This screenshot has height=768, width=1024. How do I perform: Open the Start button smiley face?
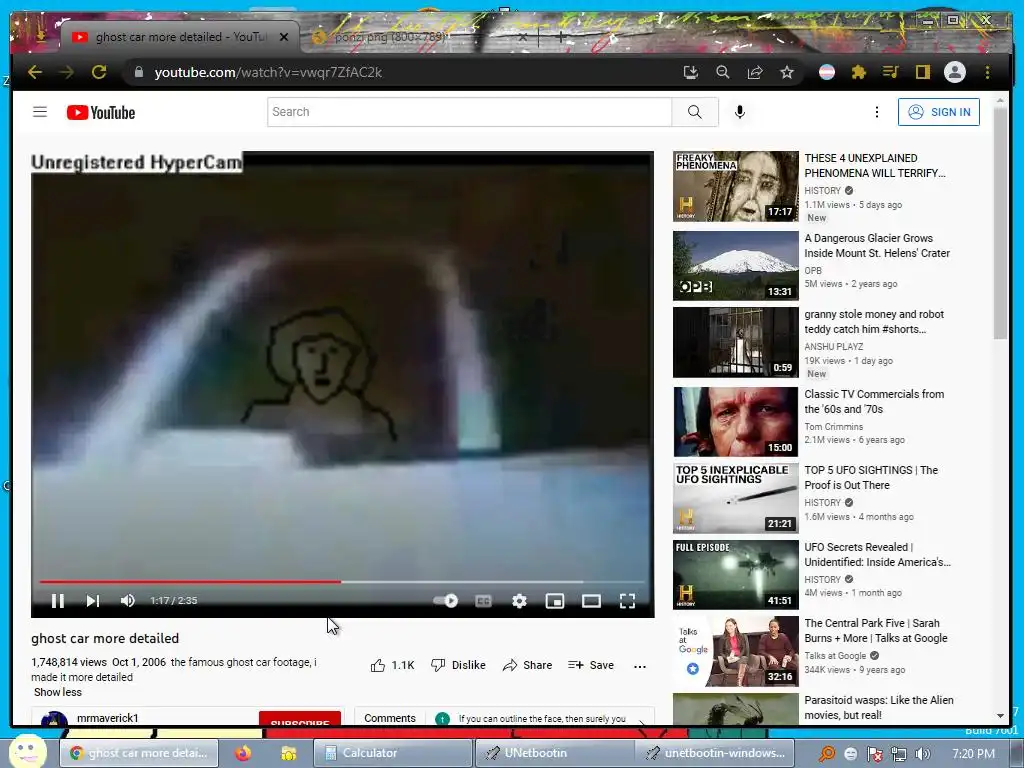[x=27, y=751]
